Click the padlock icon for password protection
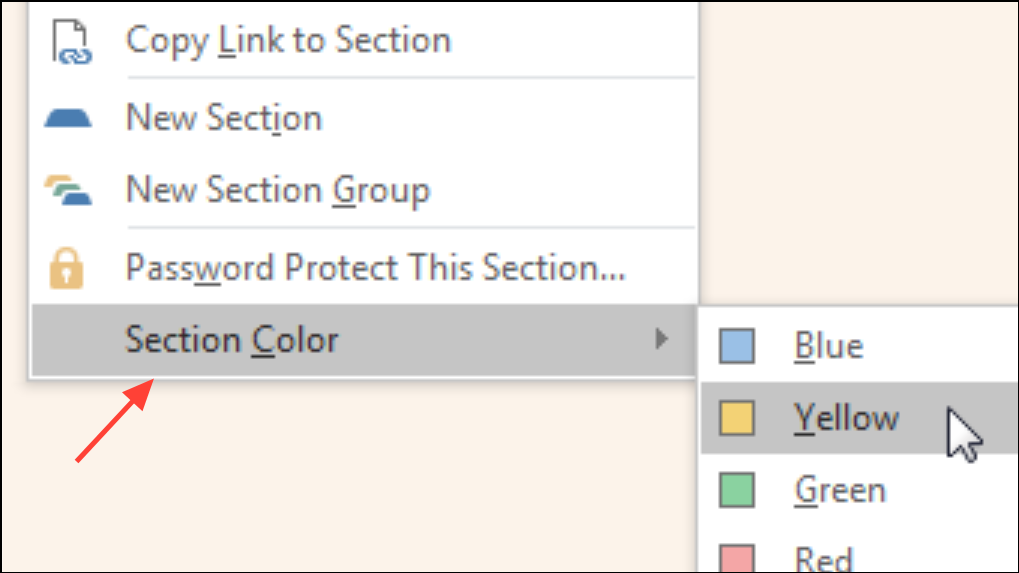 (66, 268)
